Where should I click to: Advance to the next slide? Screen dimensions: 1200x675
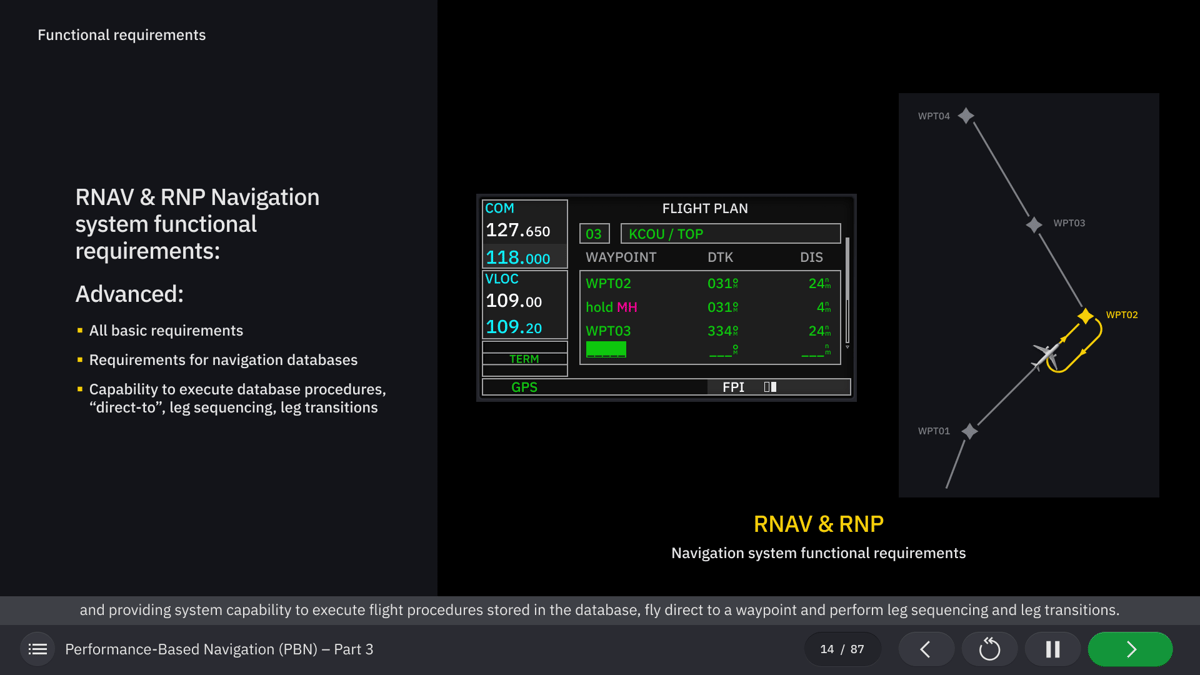pyautogui.click(x=1129, y=648)
